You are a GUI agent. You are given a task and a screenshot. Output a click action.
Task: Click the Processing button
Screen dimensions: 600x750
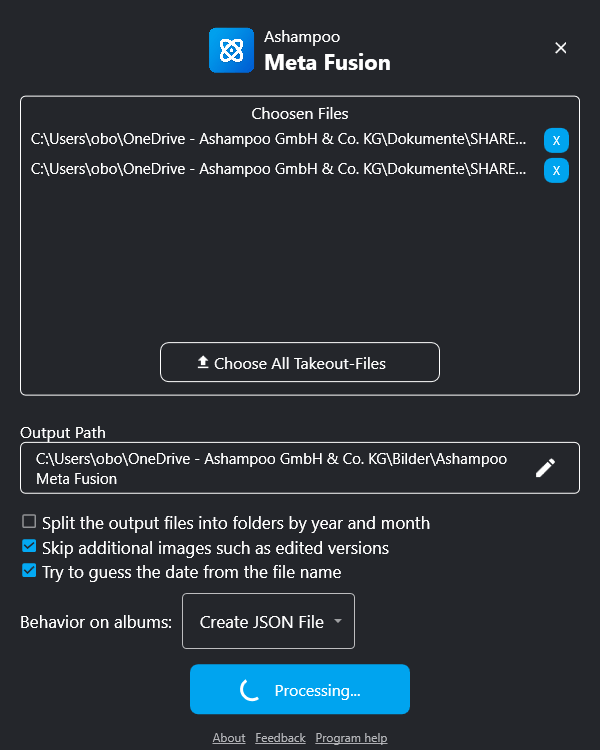(x=300, y=689)
